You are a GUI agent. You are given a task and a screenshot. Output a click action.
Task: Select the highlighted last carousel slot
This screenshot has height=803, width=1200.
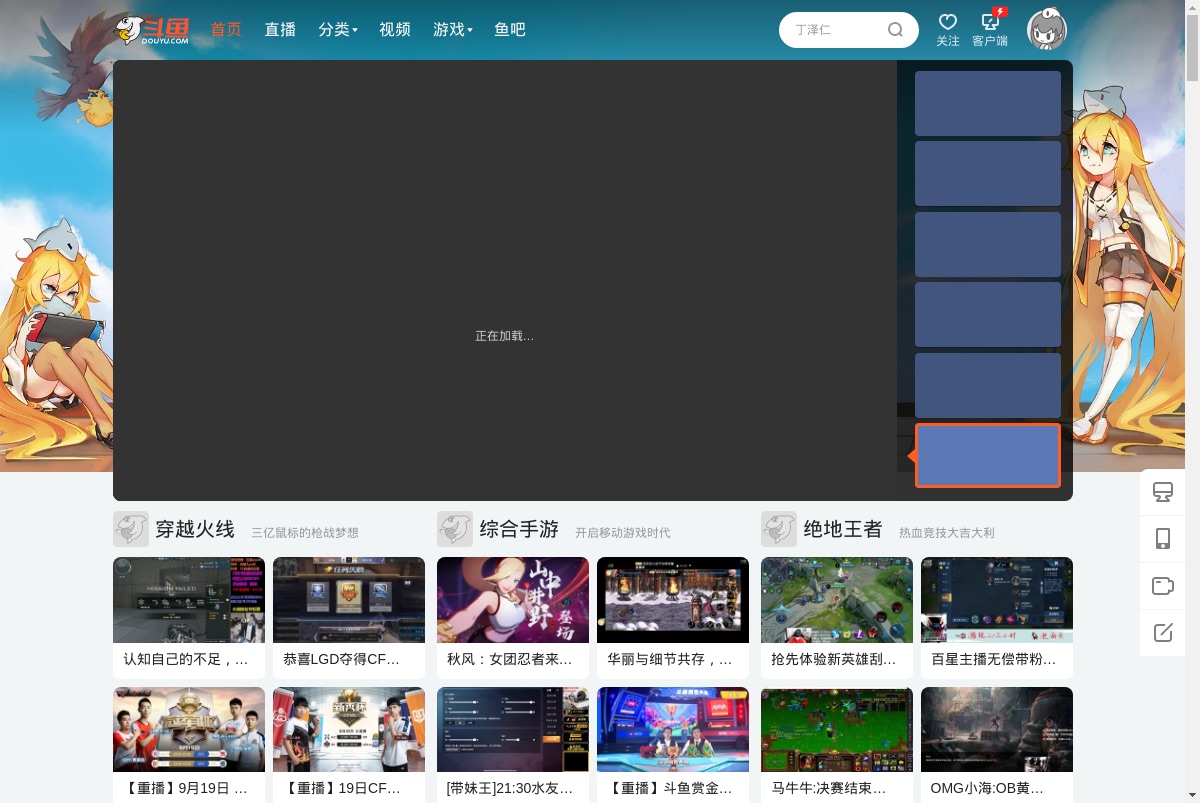[x=988, y=456]
